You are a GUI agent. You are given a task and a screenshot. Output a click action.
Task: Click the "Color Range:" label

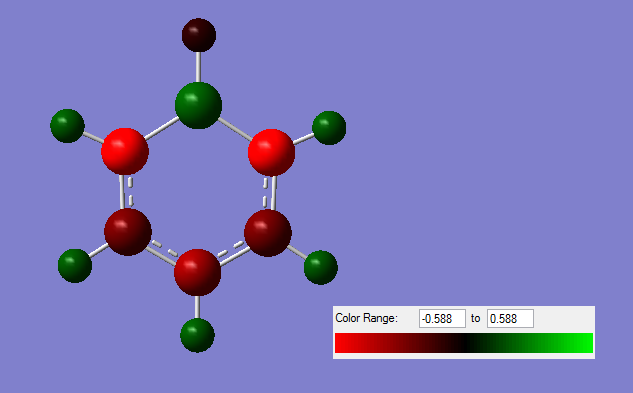367,318
